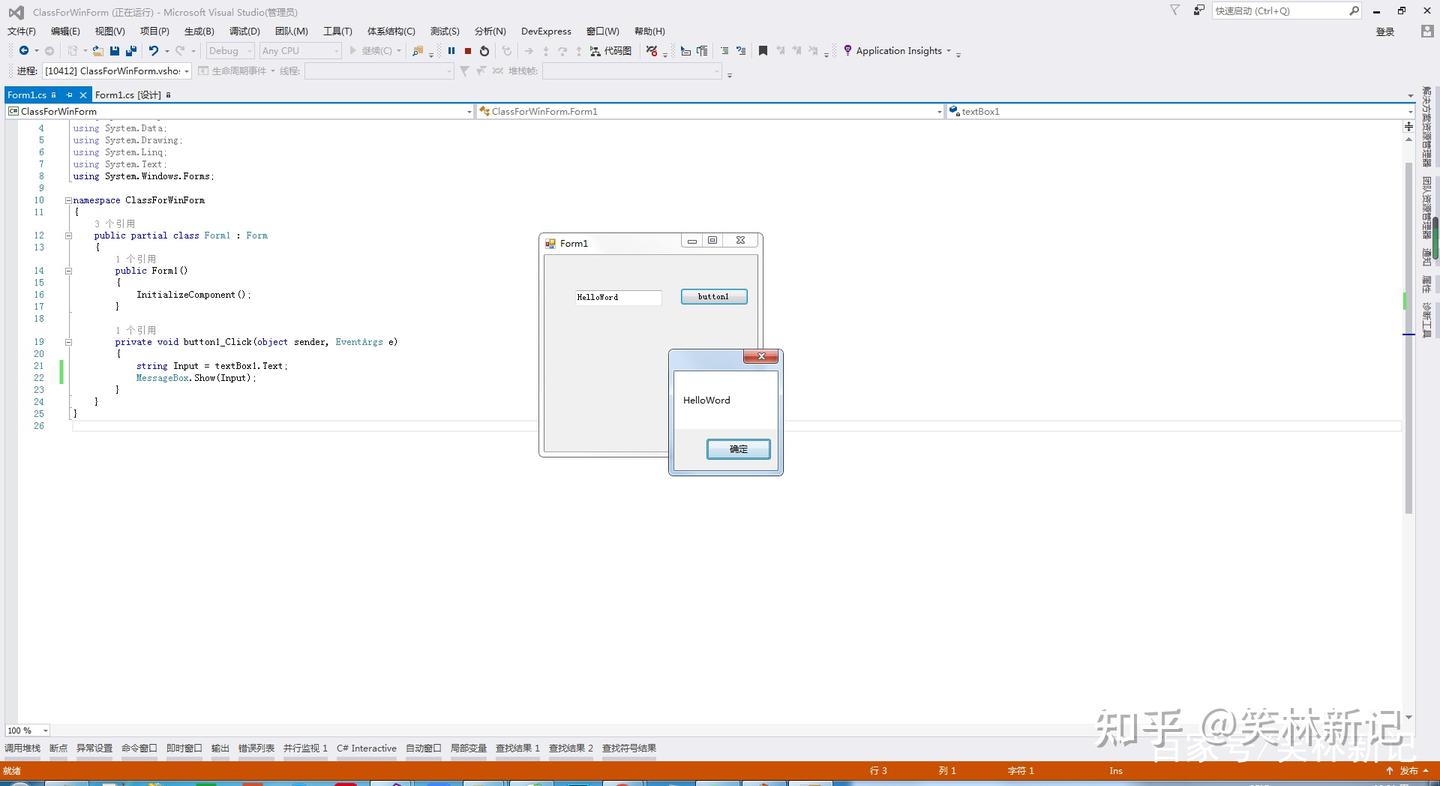Screen dimensions: 1440x786
Task: Open the 调试(D) debug menu
Action: (x=244, y=31)
